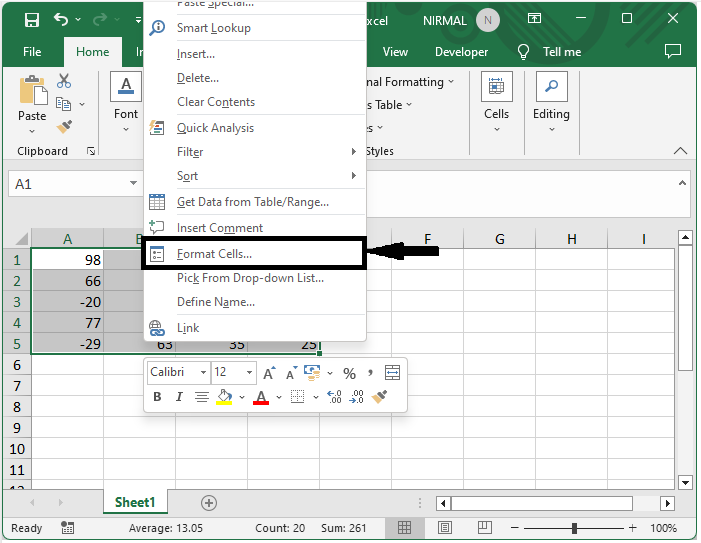This screenshot has width=701, height=543.
Task: Switch to Page Layout view
Action: click(x=444, y=528)
